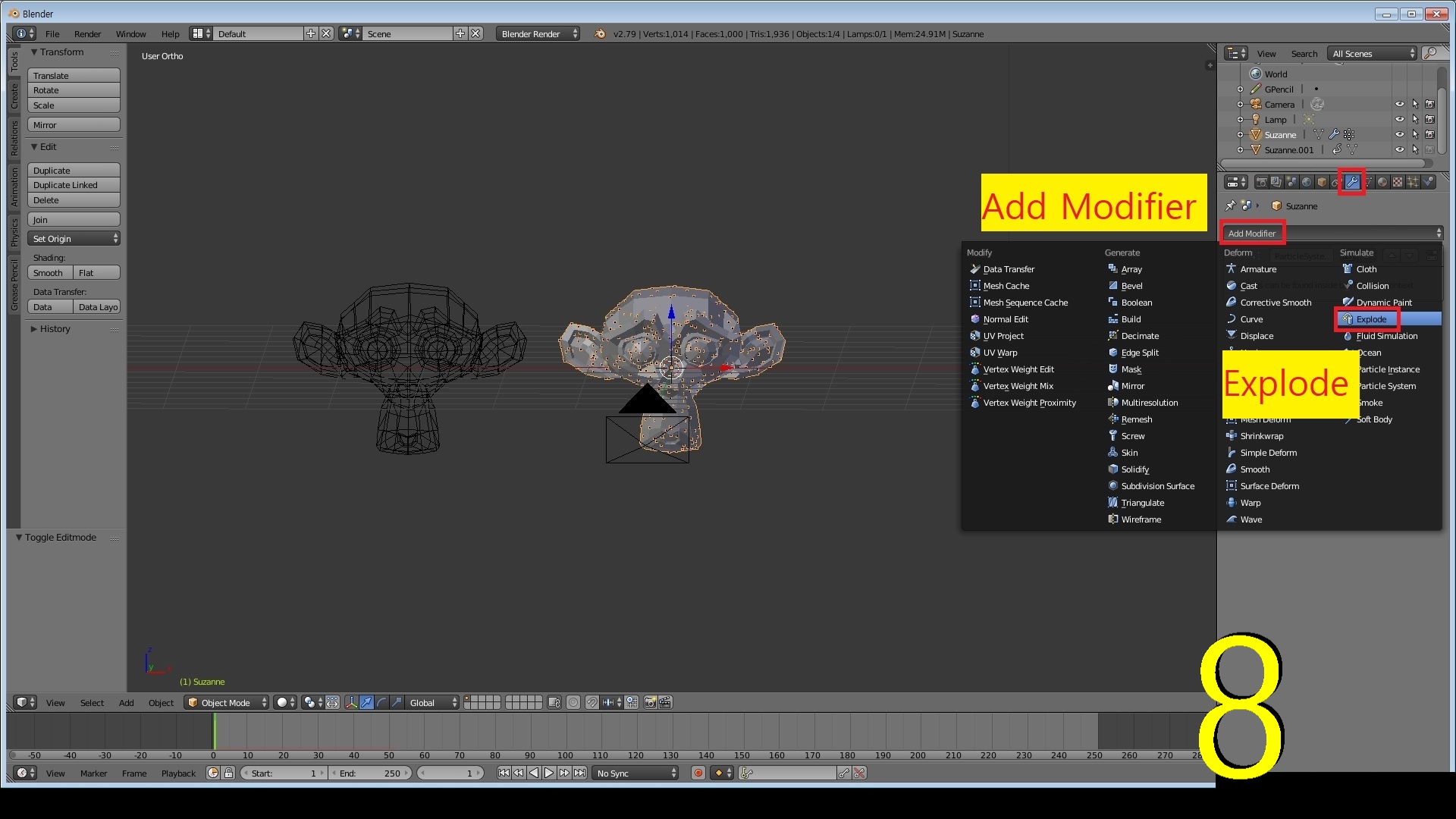Viewport: 1456px width, 819px height.
Task: Open the Material properties sphere tab
Action: (1382, 182)
